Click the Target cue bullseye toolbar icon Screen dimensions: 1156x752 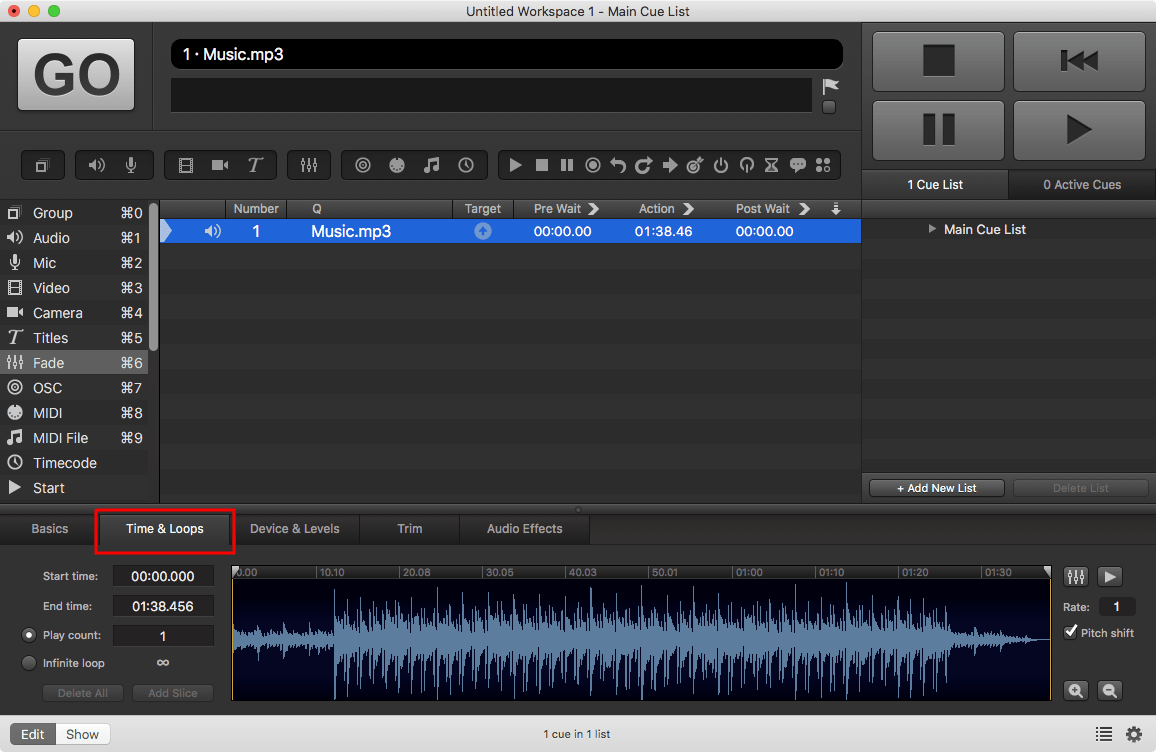pyautogui.click(x=694, y=165)
